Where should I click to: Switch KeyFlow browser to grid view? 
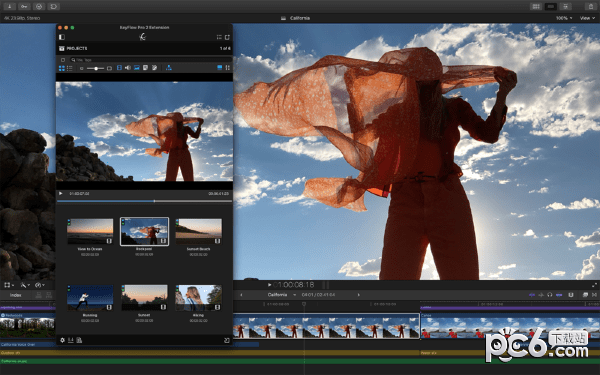pos(62,68)
